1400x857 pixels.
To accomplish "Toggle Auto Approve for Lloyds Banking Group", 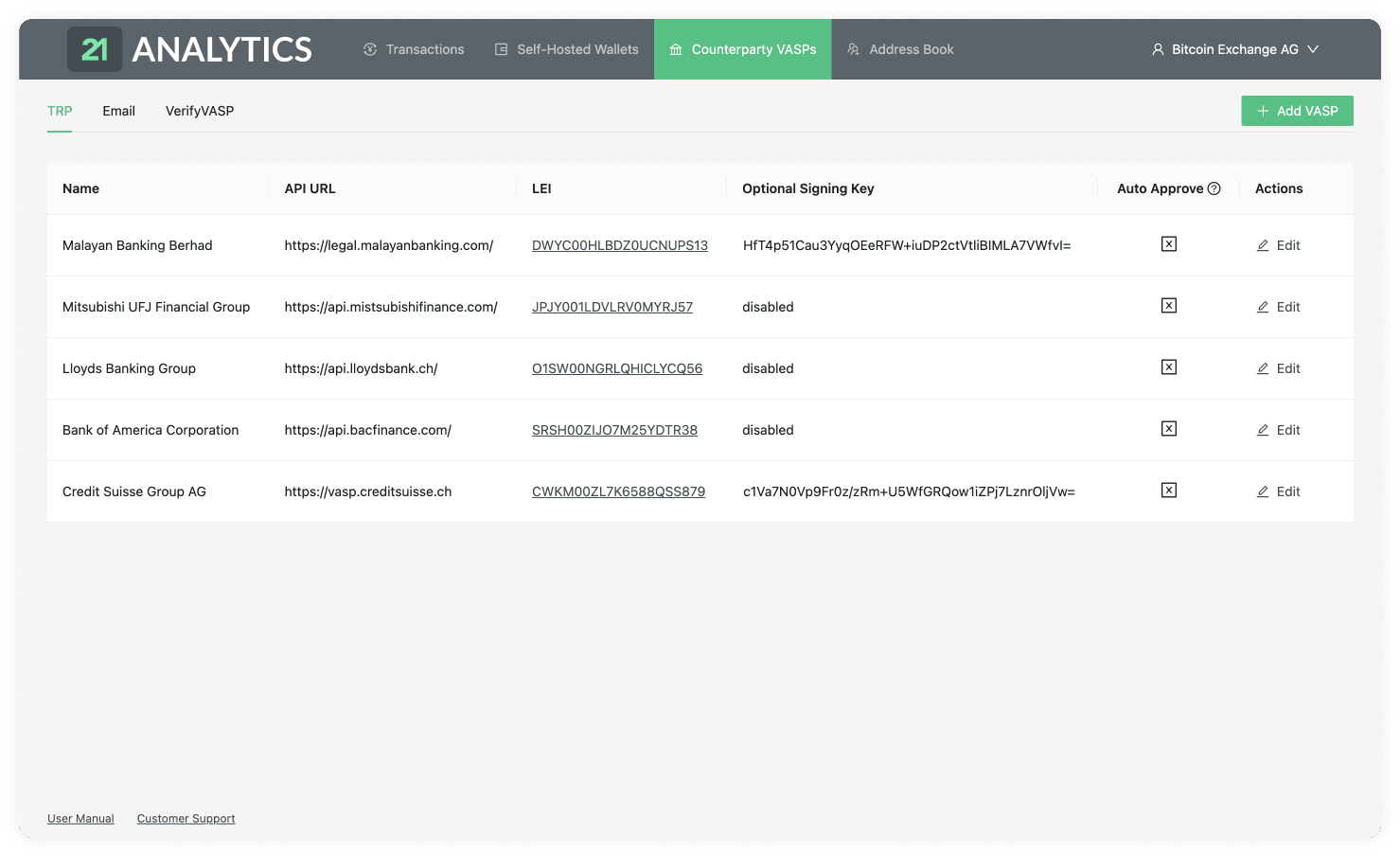I will pyautogui.click(x=1169, y=367).
